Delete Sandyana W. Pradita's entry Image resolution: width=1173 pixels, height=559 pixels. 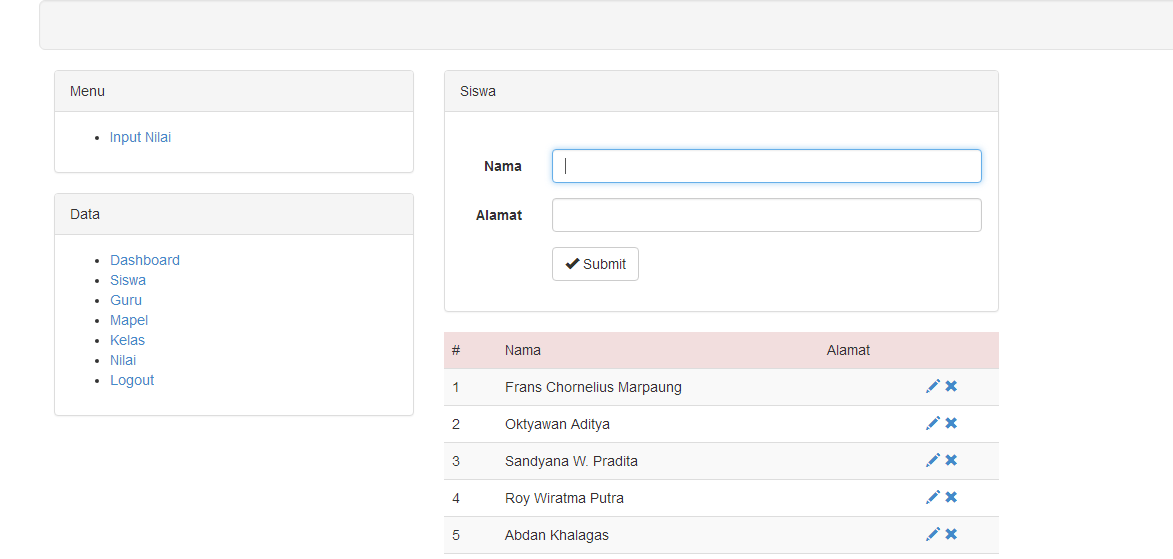[x=951, y=460]
